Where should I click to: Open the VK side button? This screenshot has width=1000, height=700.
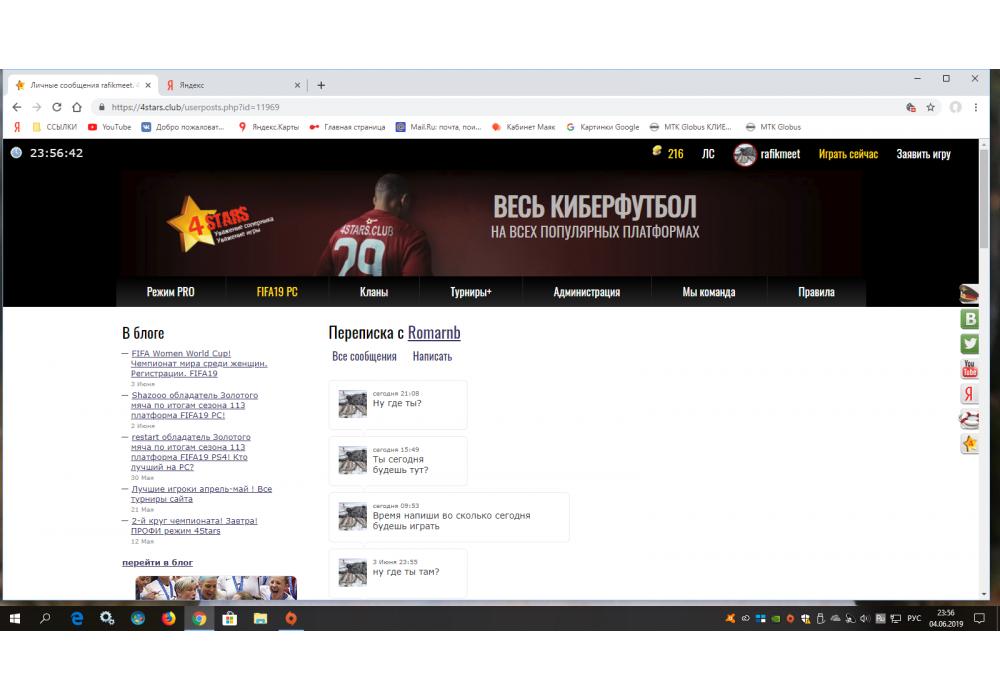969,319
